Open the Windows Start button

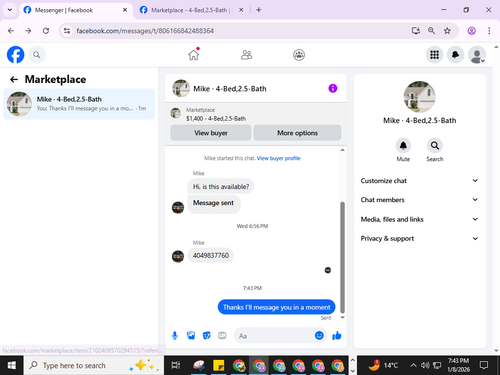click(12, 365)
